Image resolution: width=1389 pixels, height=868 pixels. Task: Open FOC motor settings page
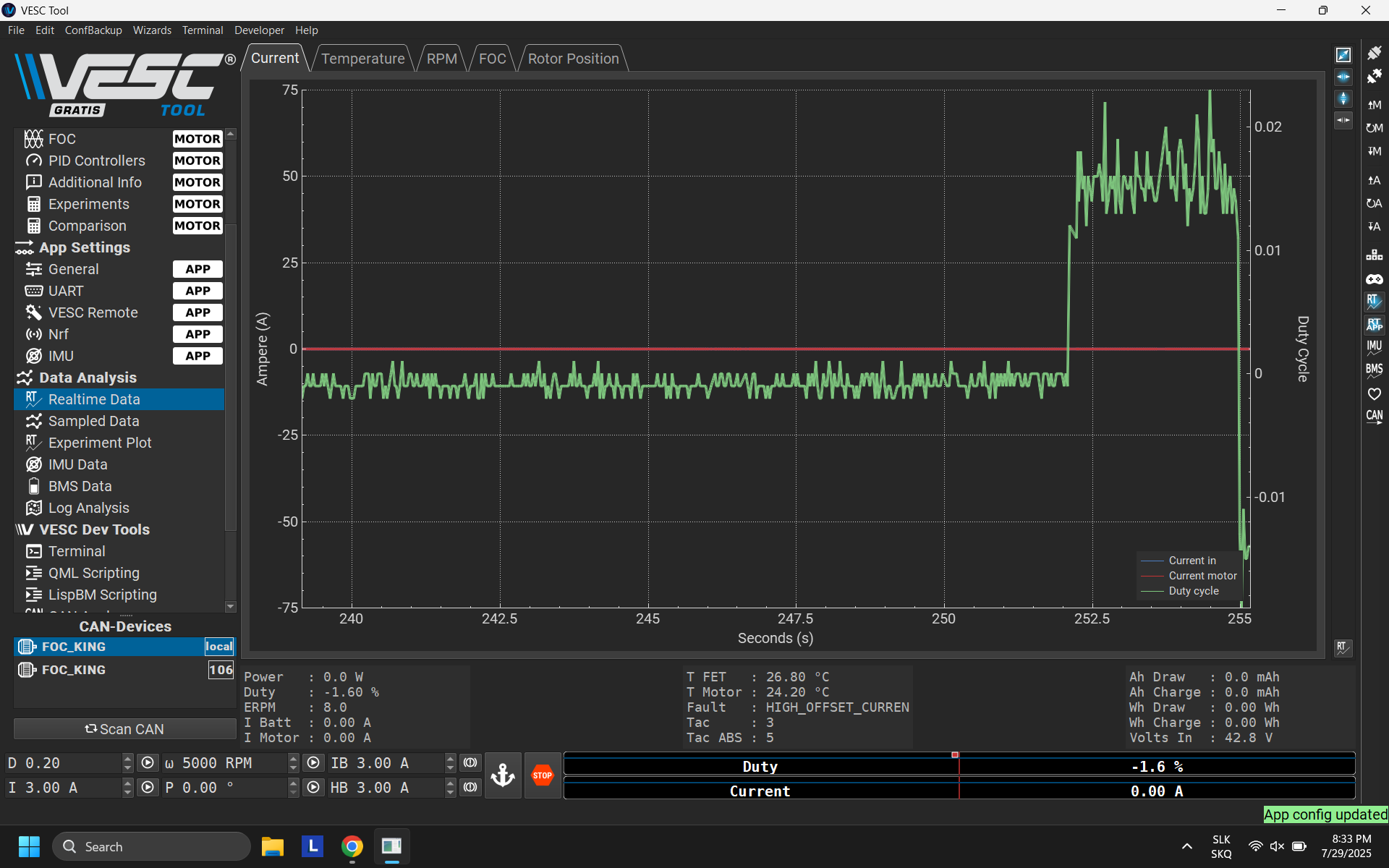coord(119,139)
